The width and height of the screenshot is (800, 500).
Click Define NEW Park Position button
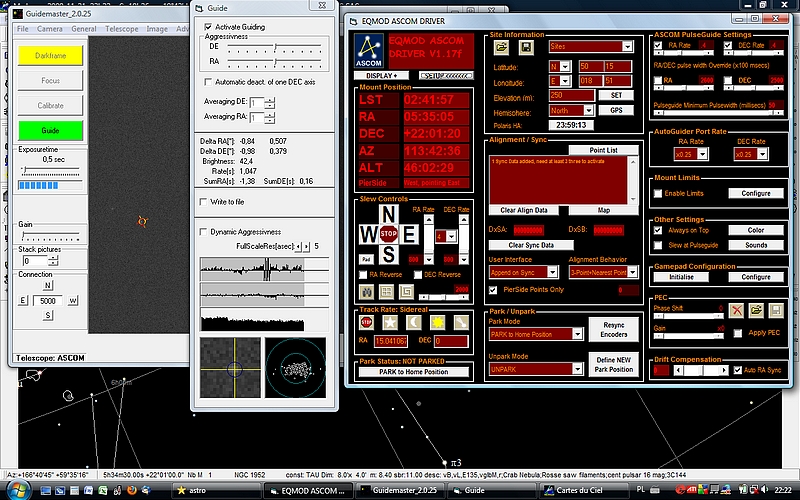coord(613,364)
